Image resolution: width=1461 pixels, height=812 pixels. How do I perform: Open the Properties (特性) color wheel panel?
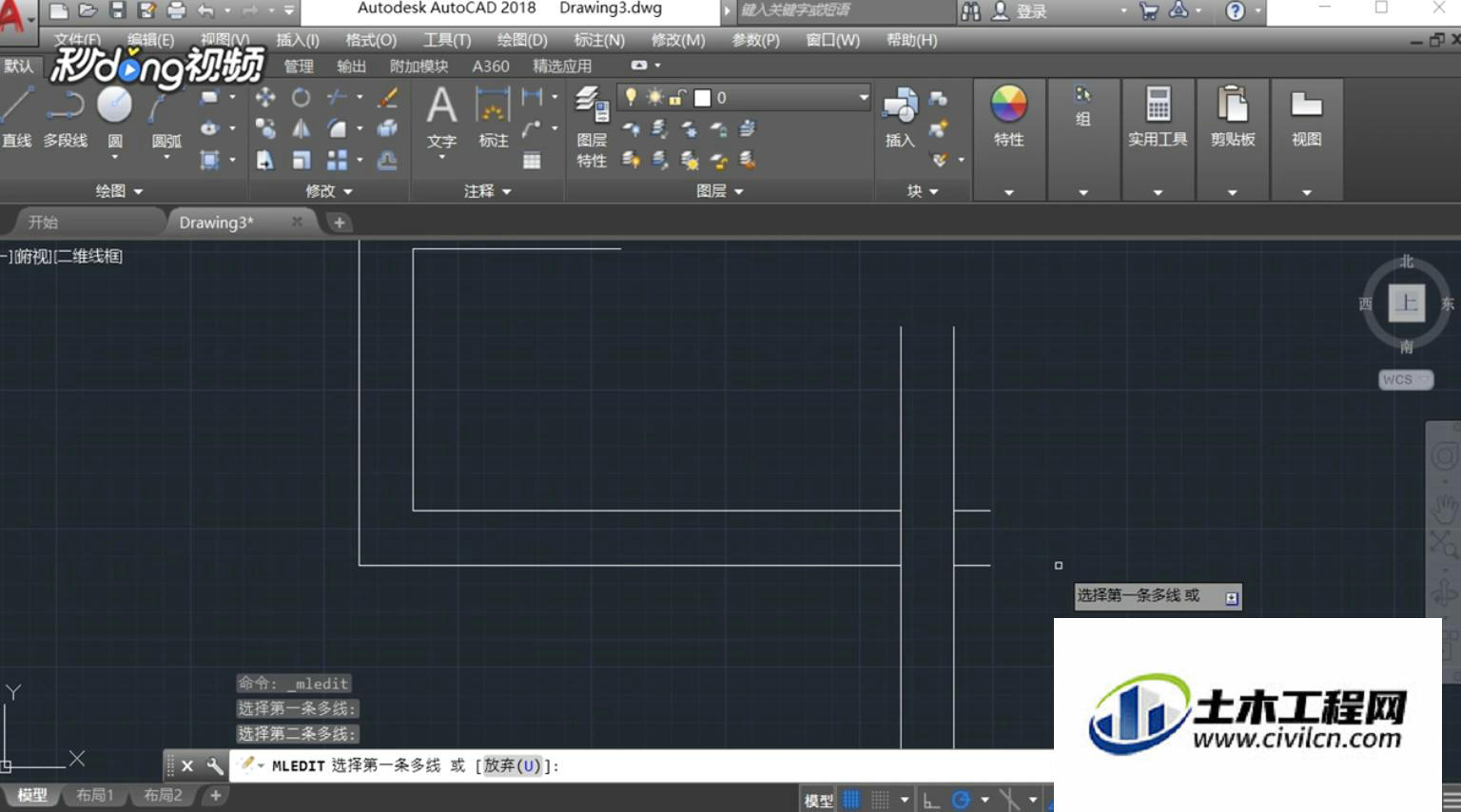point(1008,116)
